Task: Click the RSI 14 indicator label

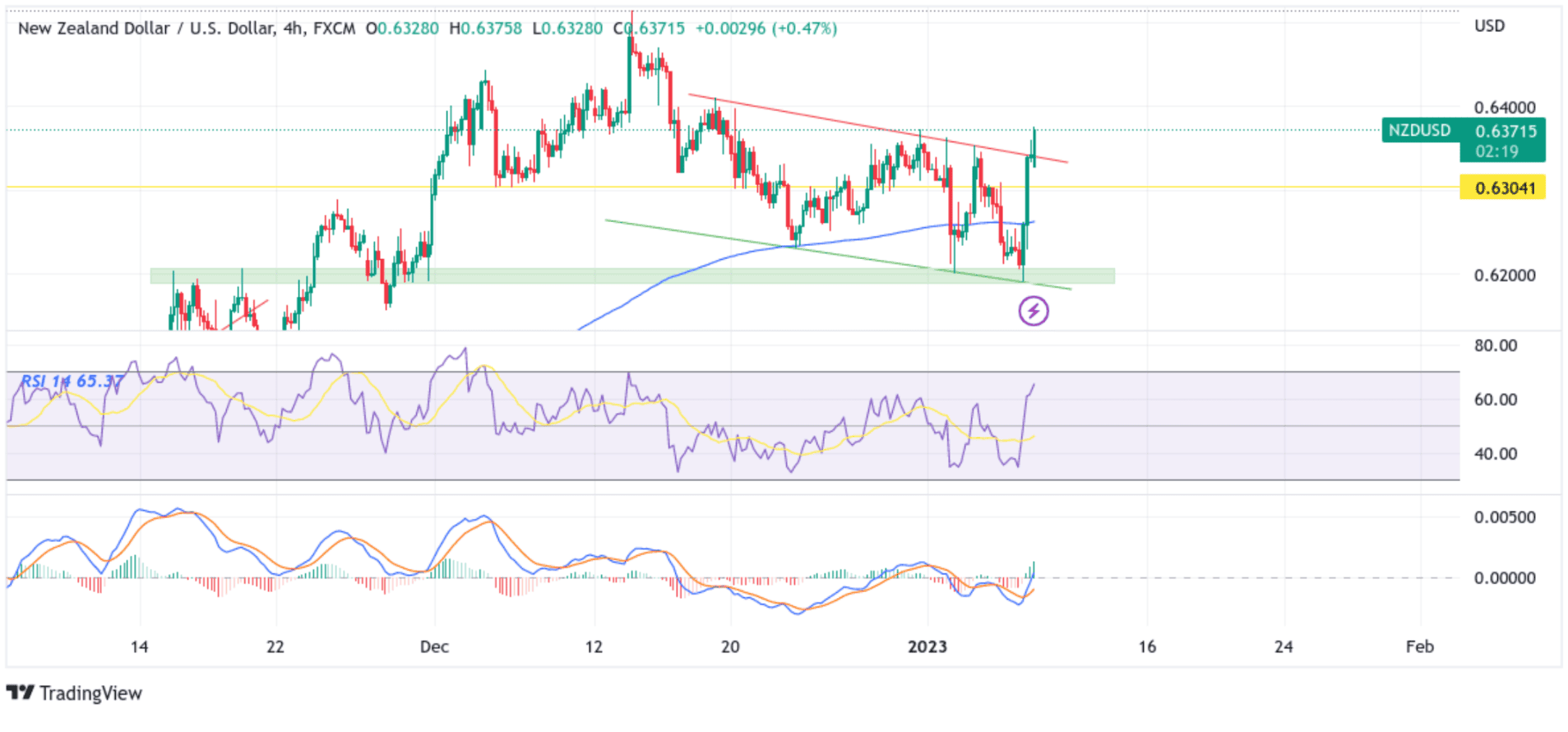Action: pos(72,381)
